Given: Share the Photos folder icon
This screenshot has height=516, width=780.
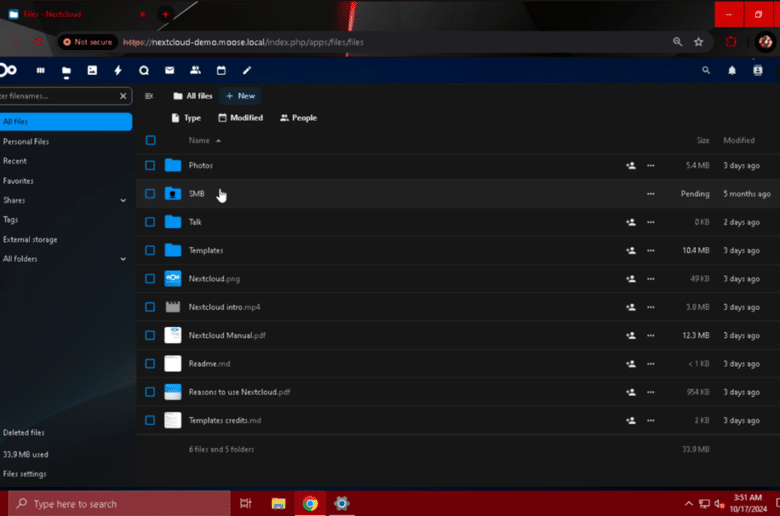Looking at the screenshot, I should tap(631, 166).
